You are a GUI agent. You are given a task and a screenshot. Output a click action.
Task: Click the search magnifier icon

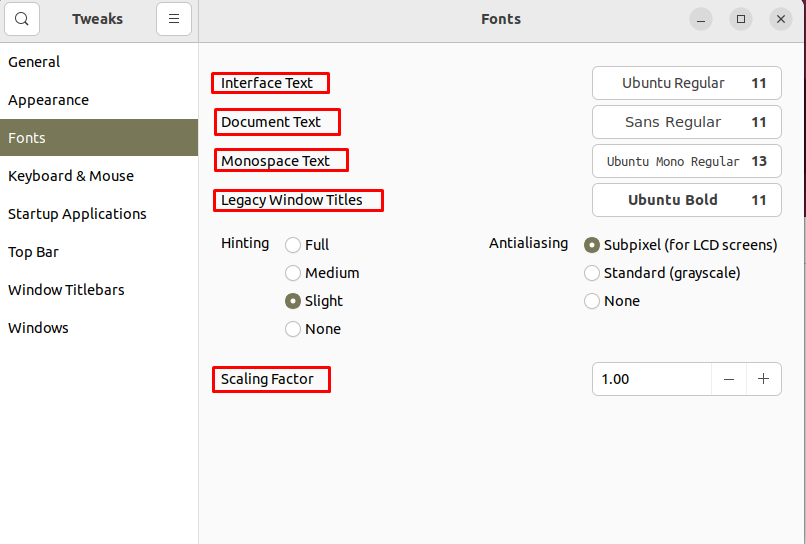click(x=22, y=19)
